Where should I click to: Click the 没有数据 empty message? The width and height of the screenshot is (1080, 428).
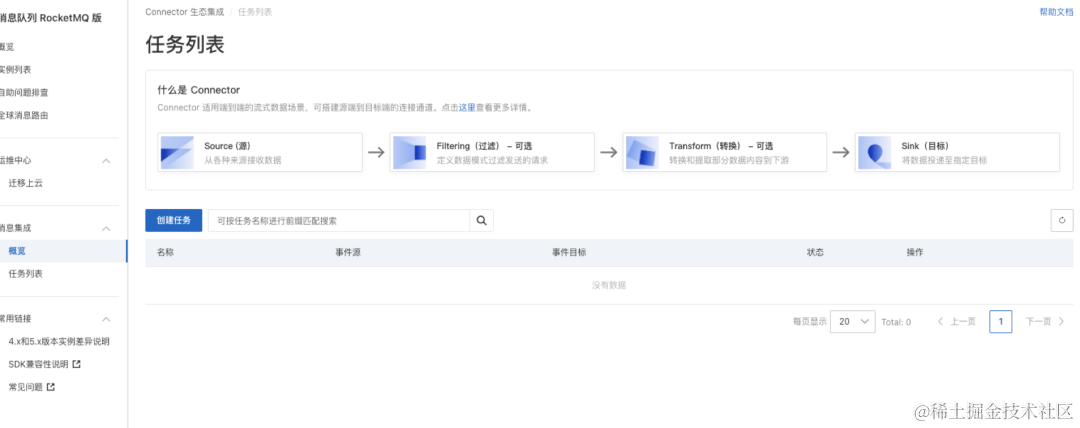[609, 285]
